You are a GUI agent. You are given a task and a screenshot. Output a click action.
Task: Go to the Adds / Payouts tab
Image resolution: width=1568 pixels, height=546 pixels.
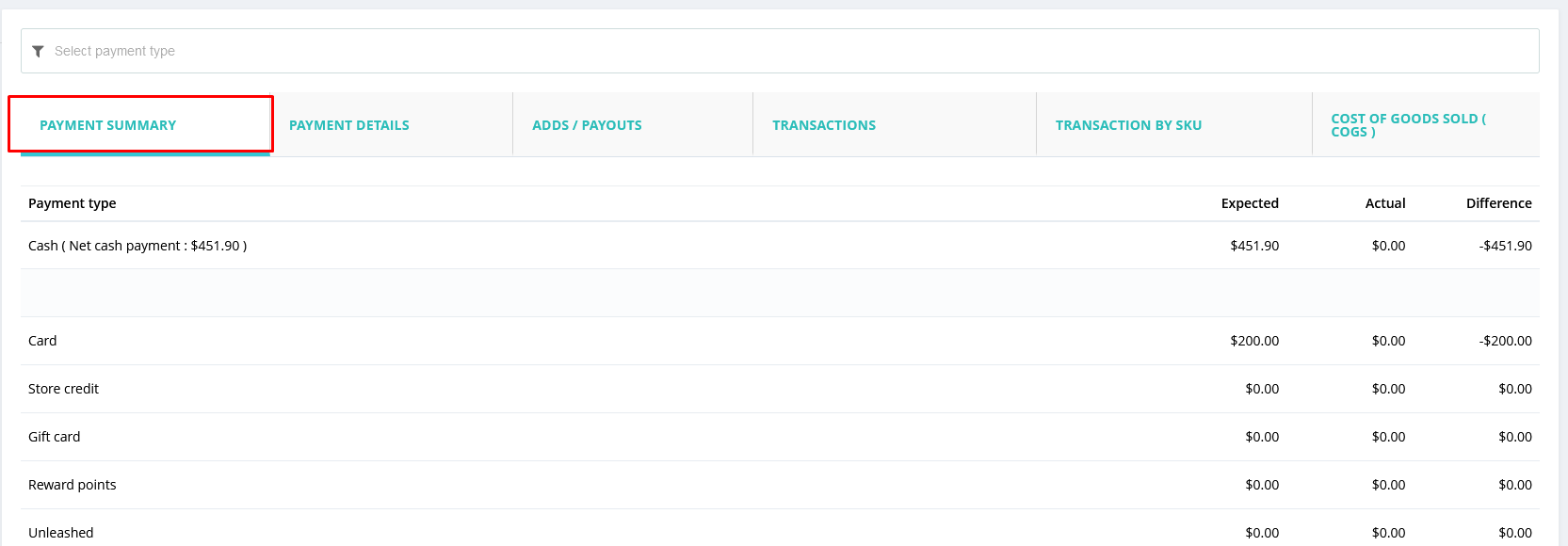587,125
